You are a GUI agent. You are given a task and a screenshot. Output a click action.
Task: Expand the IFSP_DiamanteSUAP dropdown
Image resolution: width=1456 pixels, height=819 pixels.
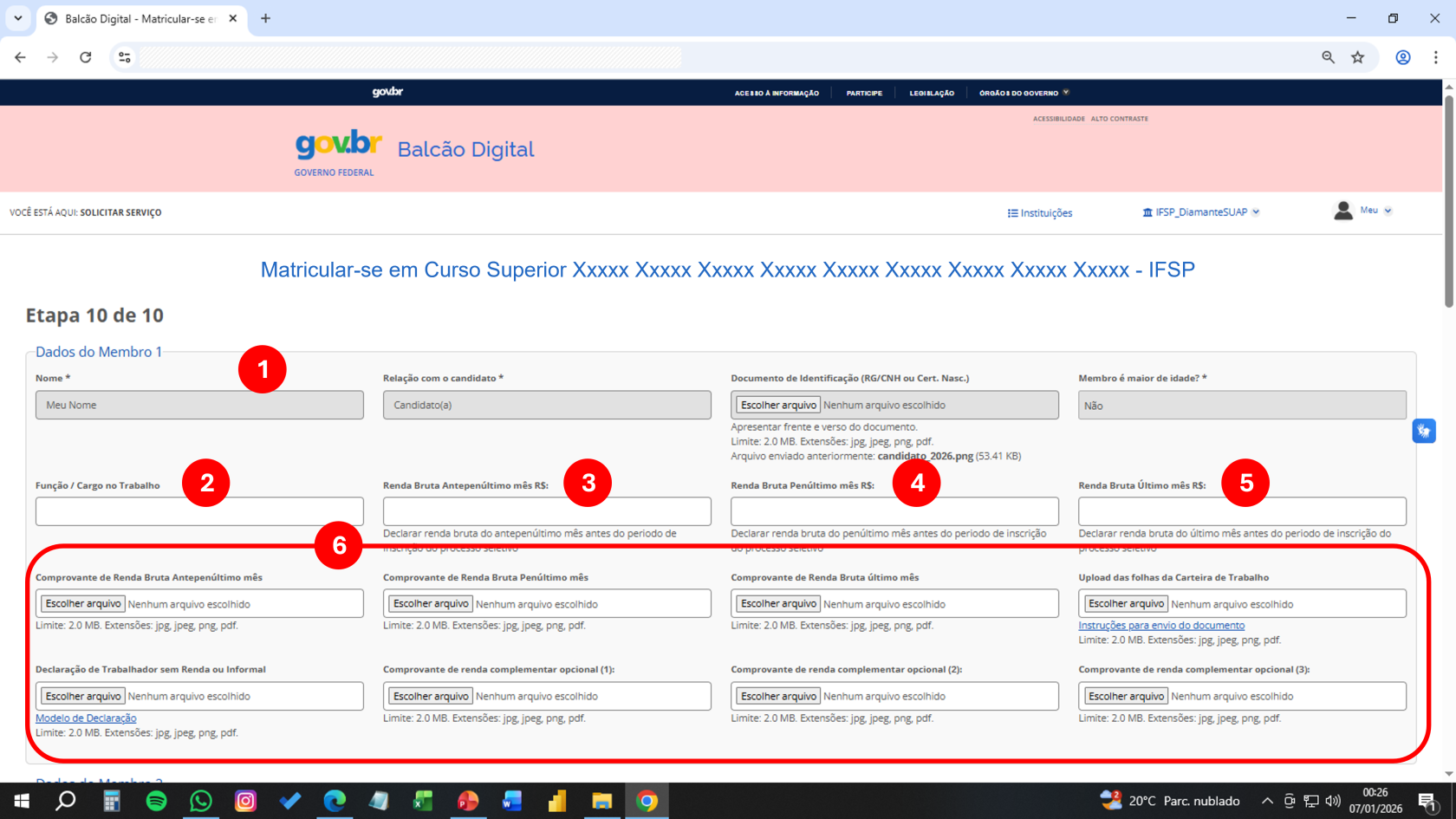coord(1201,212)
